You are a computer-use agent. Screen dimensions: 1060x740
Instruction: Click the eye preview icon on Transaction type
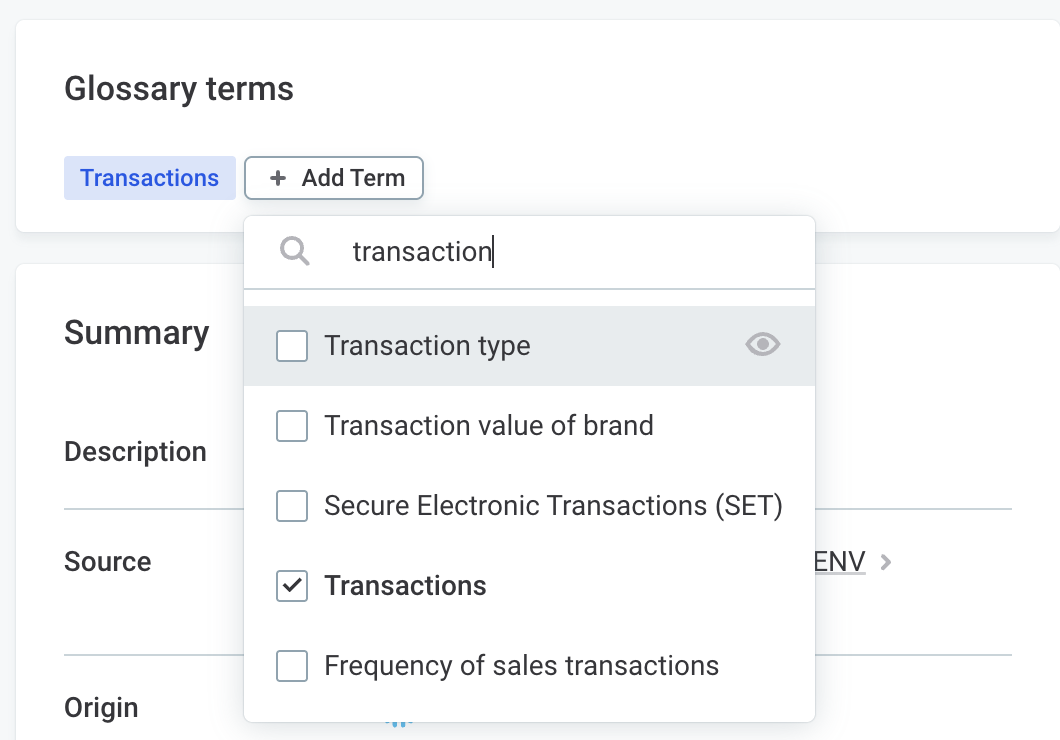click(x=762, y=344)
